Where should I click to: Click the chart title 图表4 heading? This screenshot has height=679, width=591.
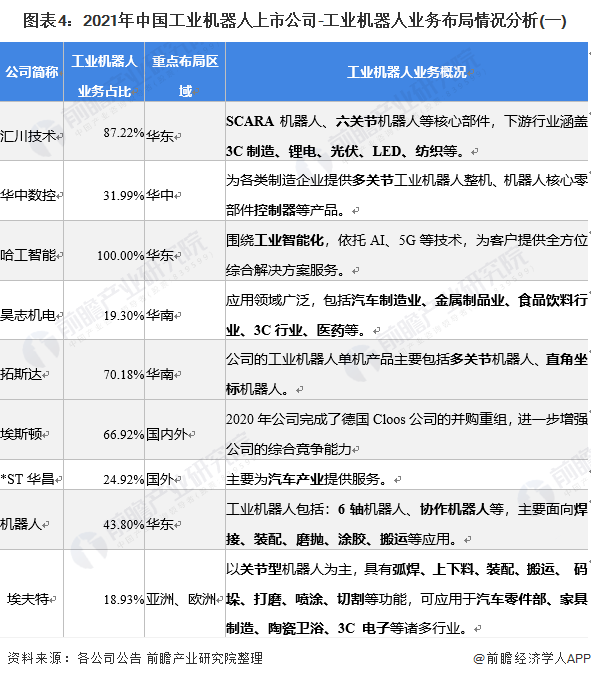coord(294,20)
